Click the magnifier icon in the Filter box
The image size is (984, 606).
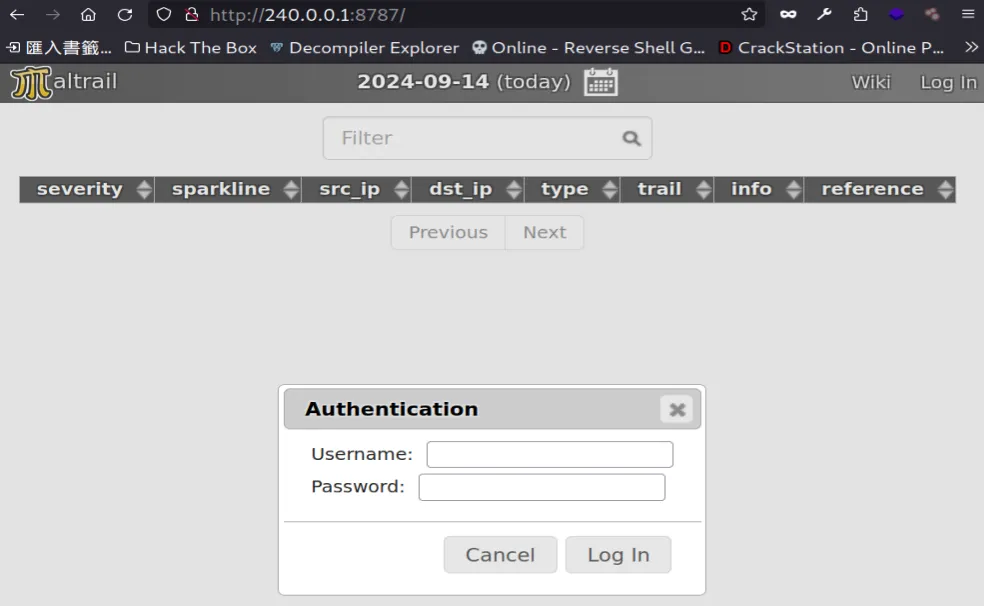631,139
